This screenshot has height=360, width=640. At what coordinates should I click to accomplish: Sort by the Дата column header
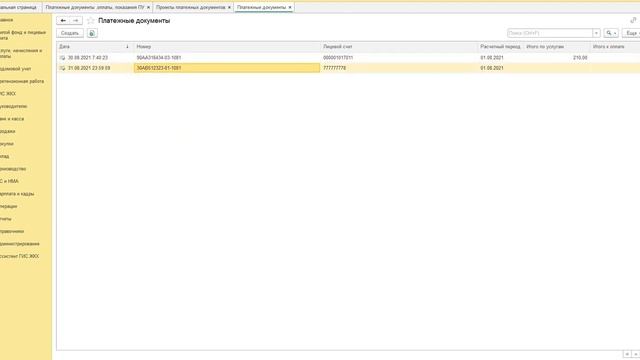tap(95, 47)
